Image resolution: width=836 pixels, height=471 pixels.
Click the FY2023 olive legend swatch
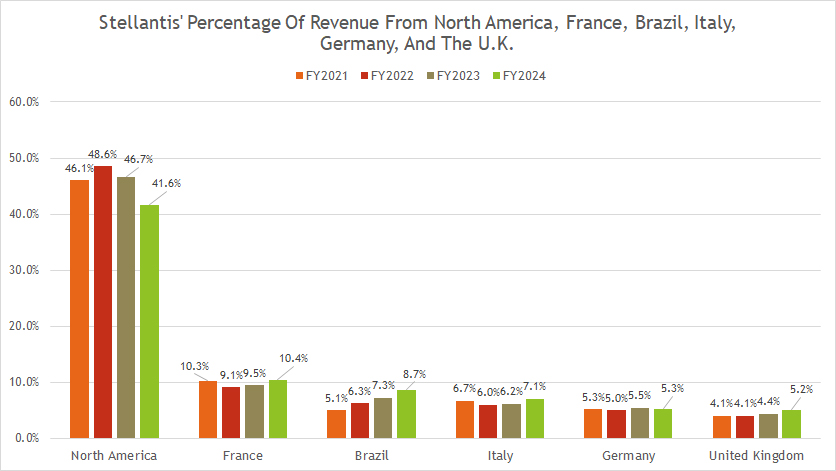pyautogui.click(x=431, y=76)
